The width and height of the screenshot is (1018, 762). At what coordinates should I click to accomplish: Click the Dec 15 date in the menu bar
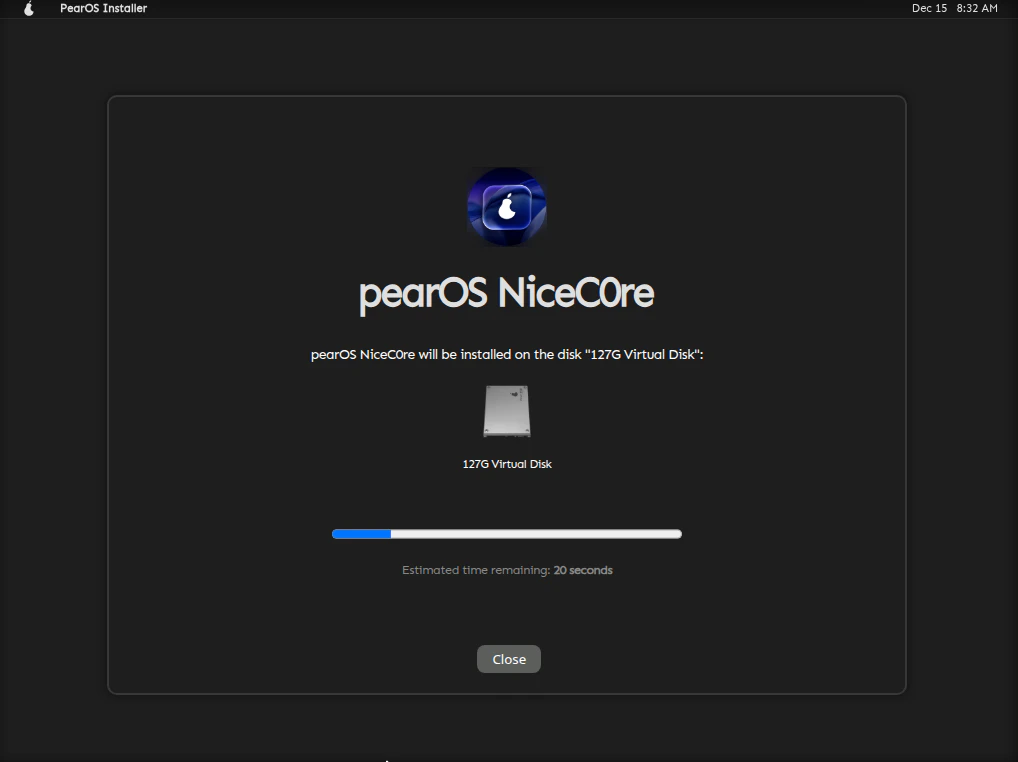(x=929, y=8)
